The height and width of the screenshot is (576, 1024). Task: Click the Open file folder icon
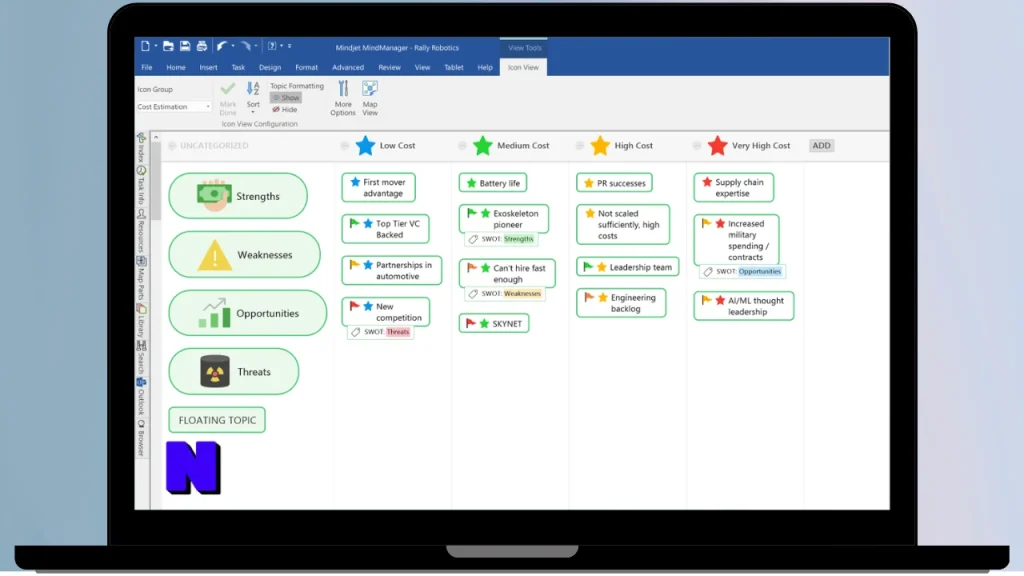[x=168, y=46]
